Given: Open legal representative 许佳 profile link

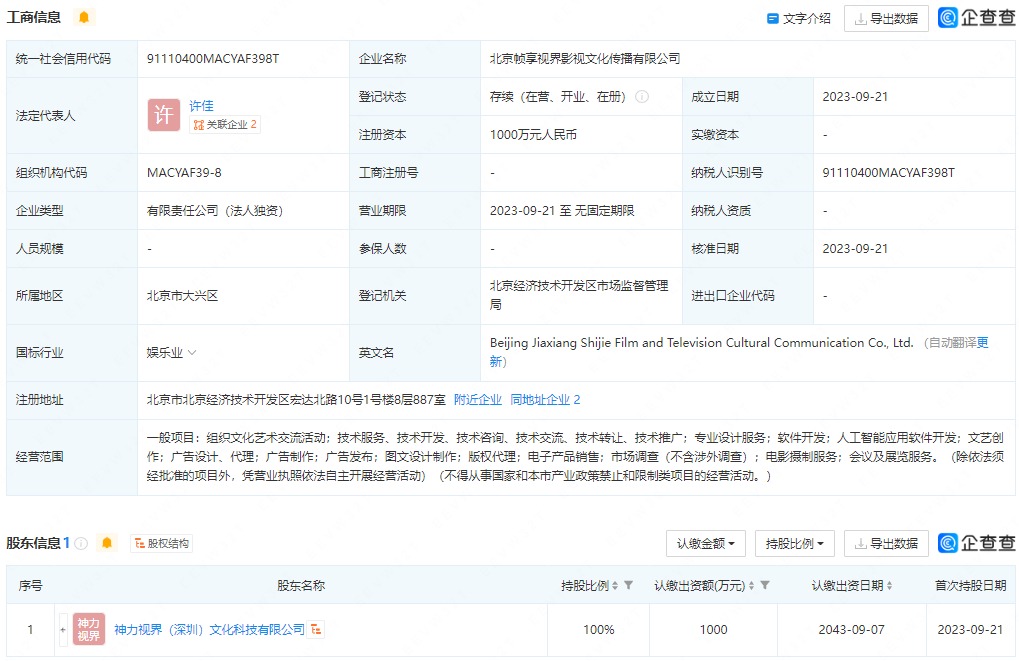Looking at the screenshot, I should click(201, 105).
